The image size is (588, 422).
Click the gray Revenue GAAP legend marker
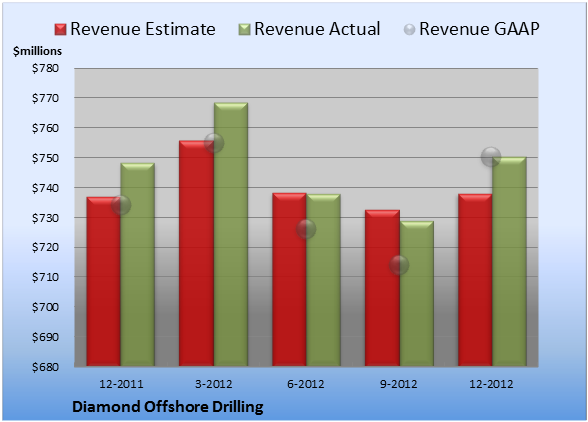409,30
